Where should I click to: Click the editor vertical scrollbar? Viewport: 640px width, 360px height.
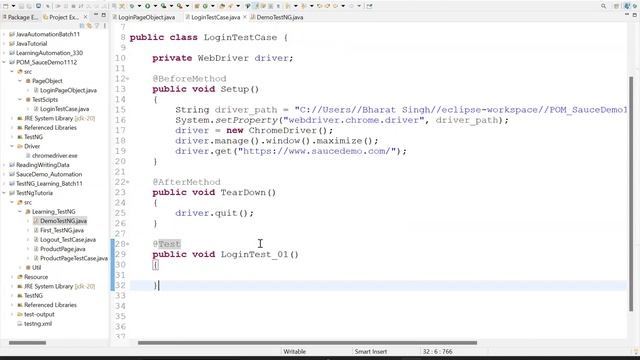point(632,194)
